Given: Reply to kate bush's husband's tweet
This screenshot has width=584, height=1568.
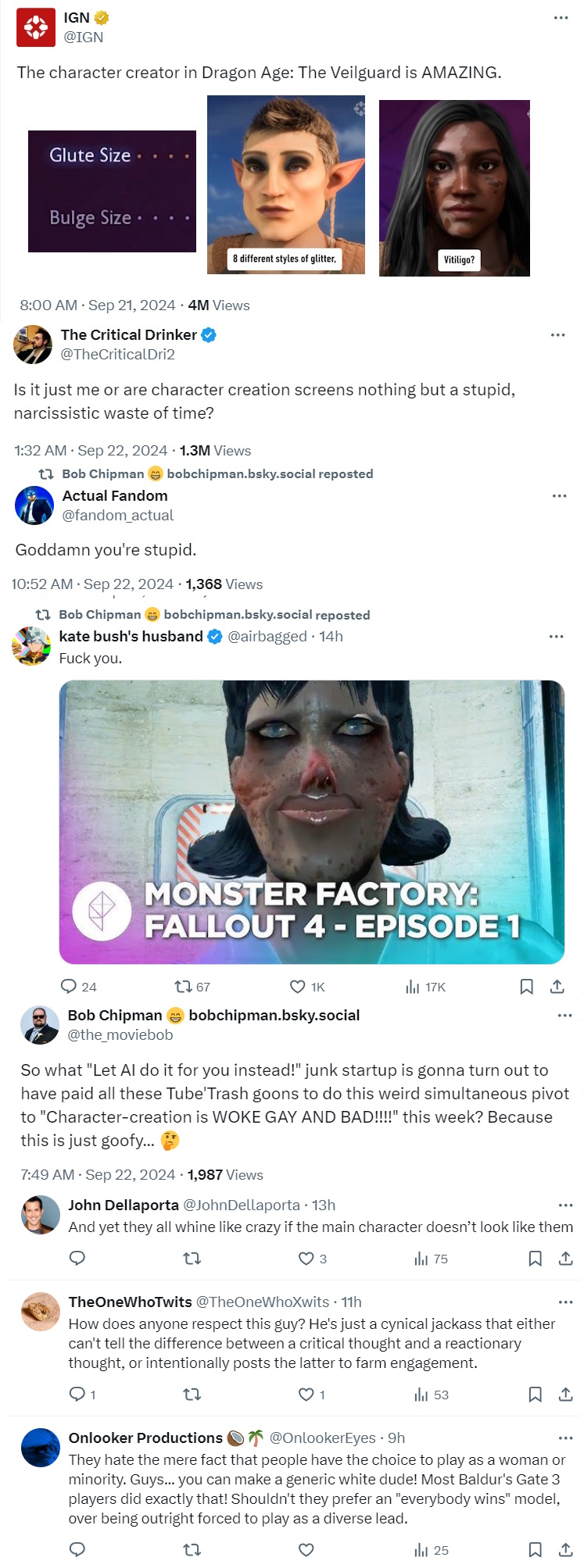Looking at the screenshot, I should tap(70, 987).
